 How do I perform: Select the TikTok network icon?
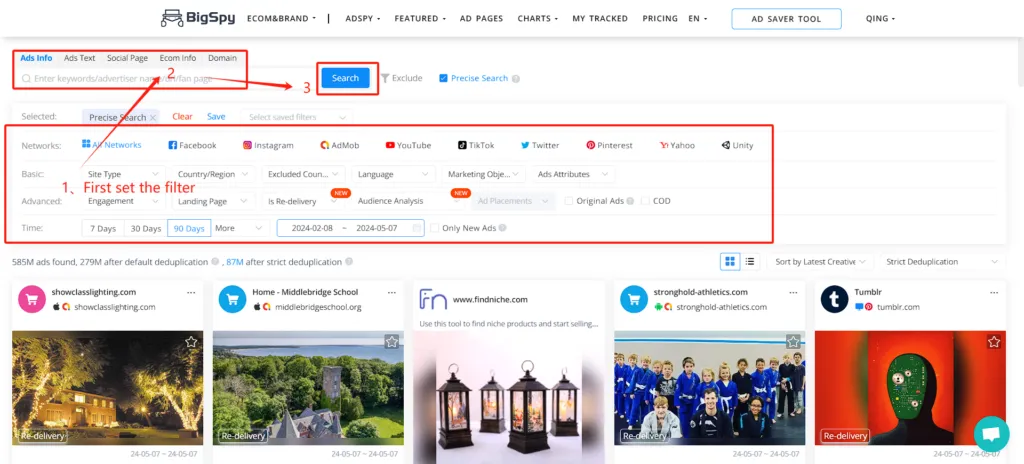pyautogui.click(x=462, y=145)
